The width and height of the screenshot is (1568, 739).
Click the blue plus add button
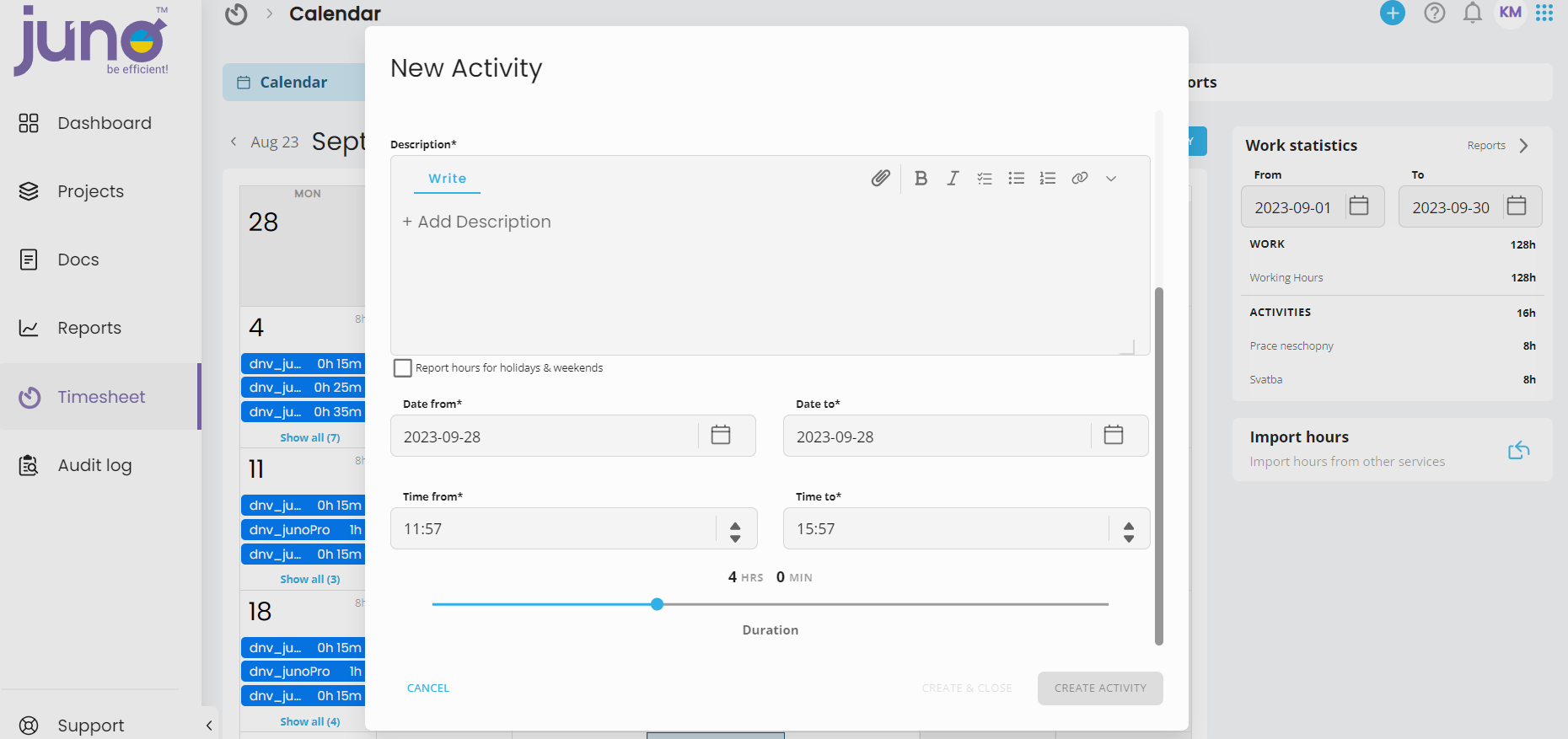(1393, 13)
